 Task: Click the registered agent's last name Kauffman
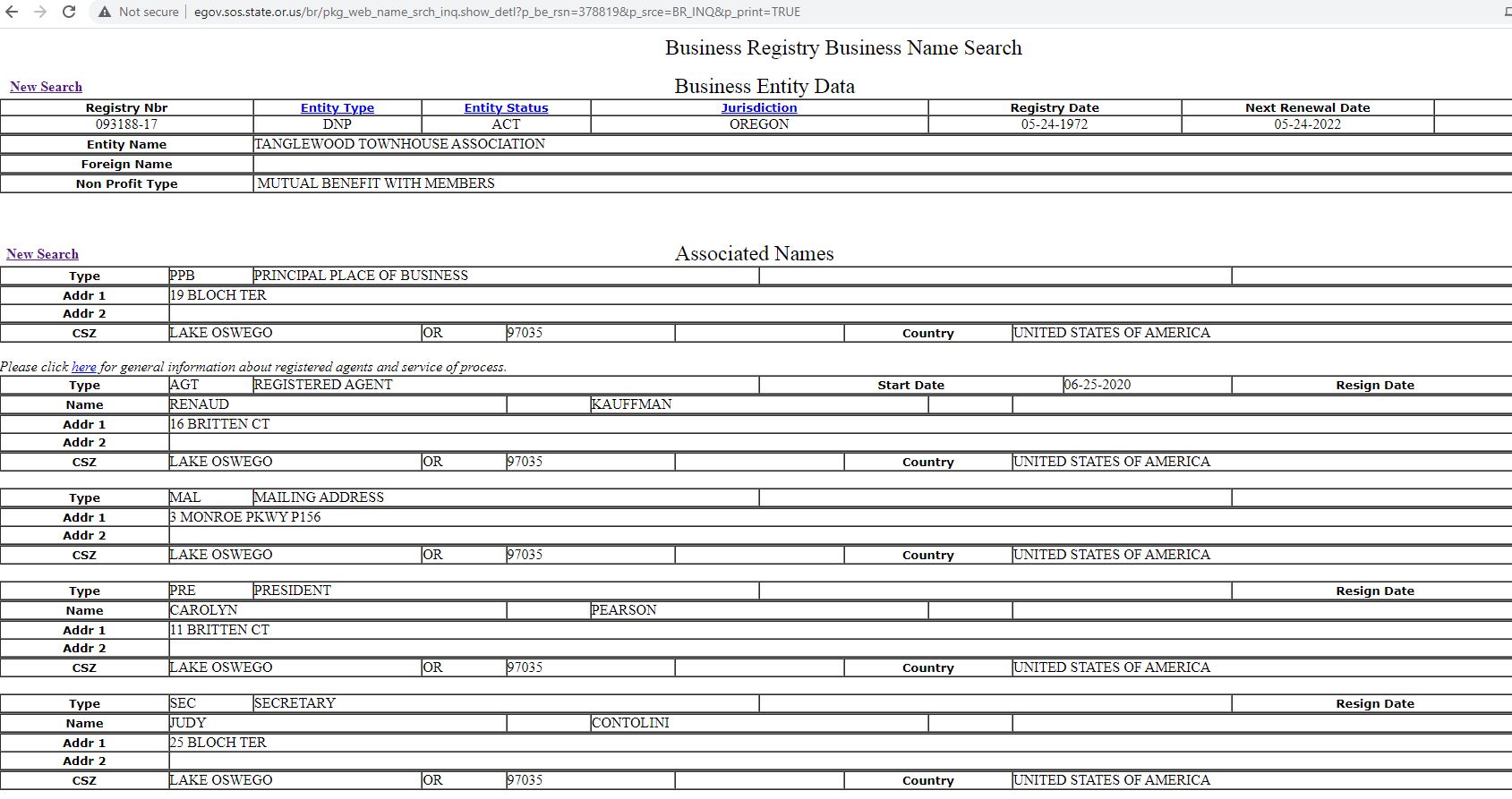631,404
